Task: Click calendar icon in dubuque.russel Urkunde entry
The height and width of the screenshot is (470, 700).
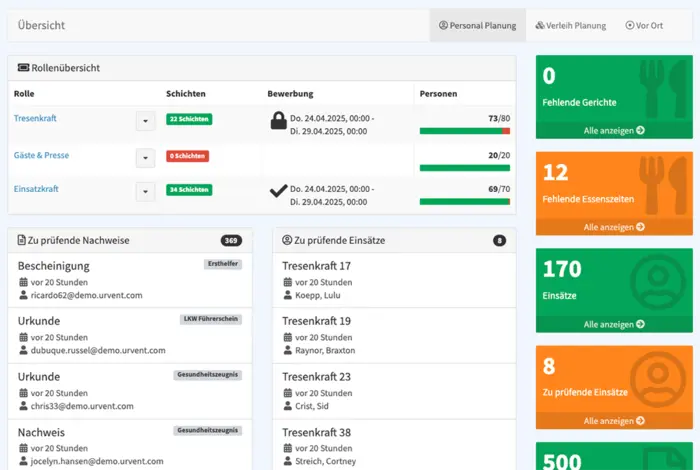Action: tap(23, 337)
